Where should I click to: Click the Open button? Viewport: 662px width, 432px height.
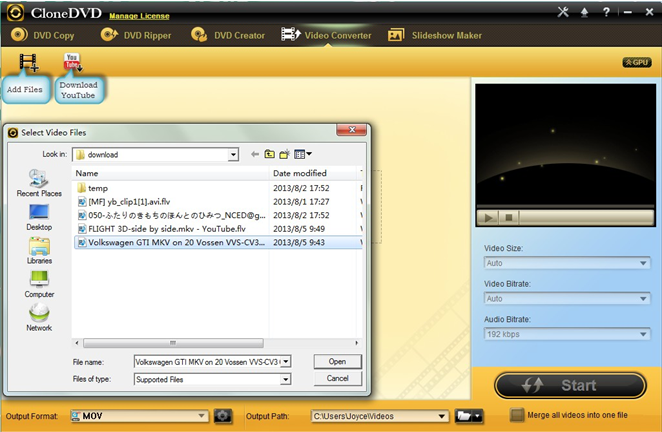337,361
